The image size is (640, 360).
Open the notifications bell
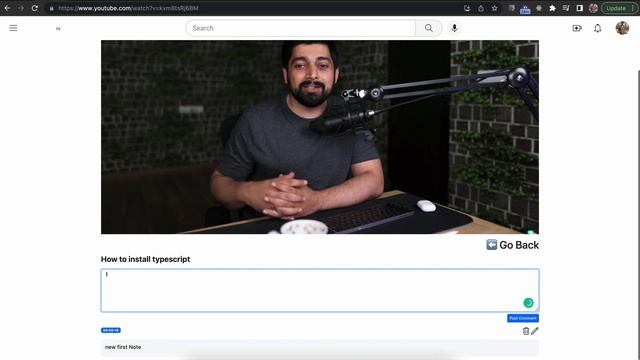pos(598,28)
